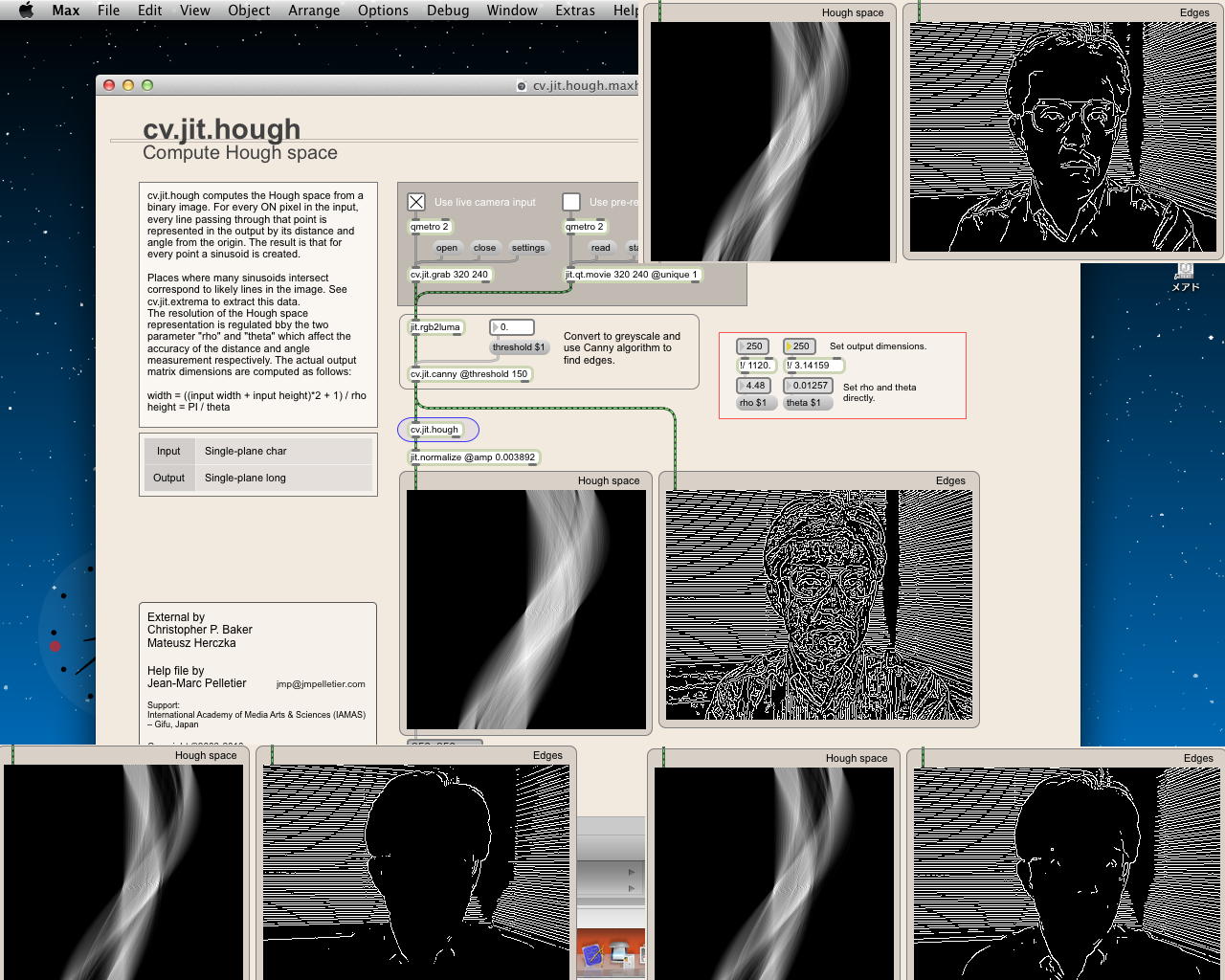The image size is (1225, 980).
Task: Click the top-right Hough space window image
Action: [770, 141]
